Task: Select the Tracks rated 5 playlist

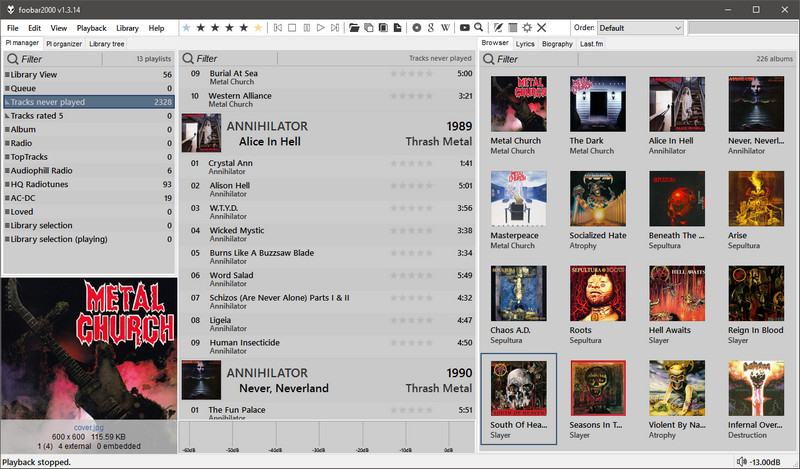Action: point(89,116)
